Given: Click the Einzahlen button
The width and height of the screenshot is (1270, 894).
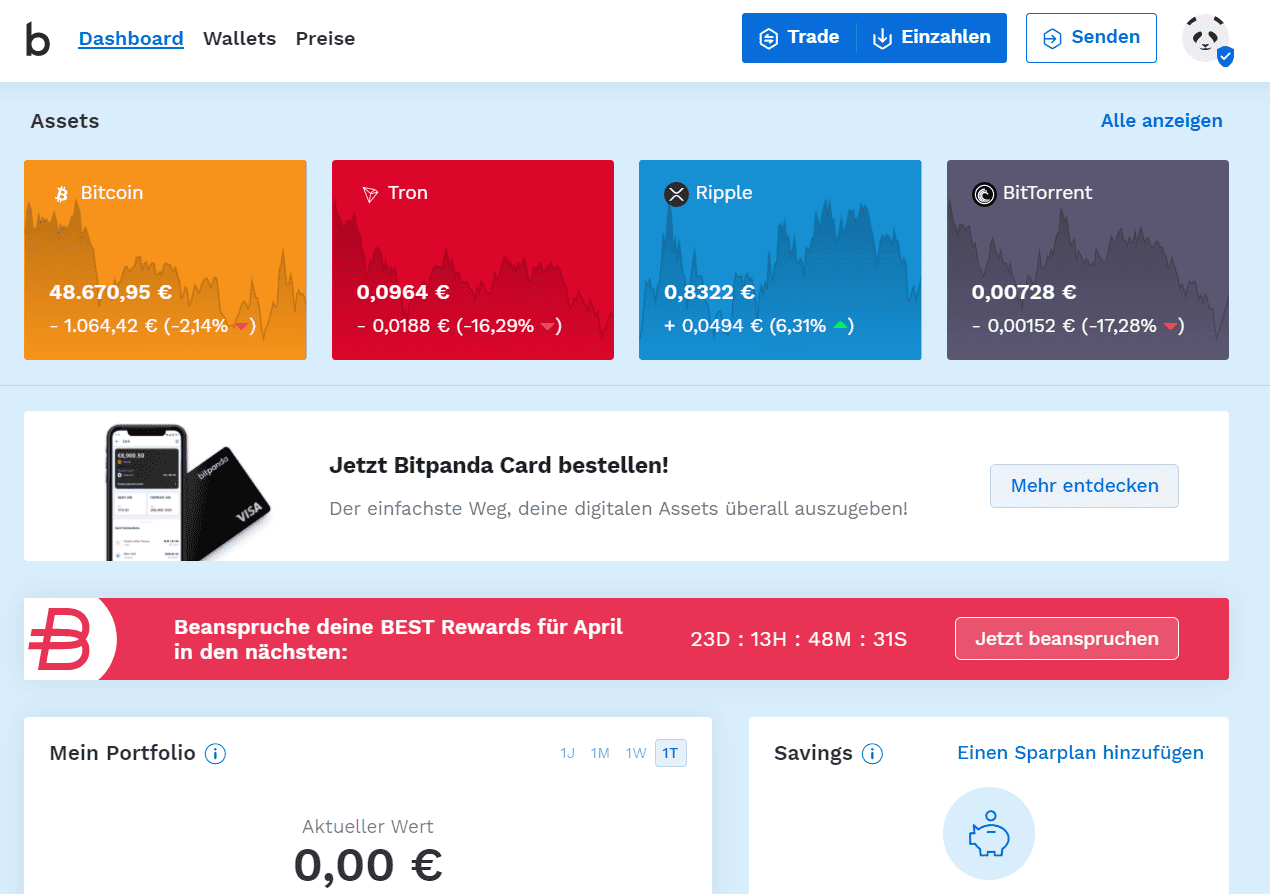Looking at the screenshot, I should [x=932, y=38].
